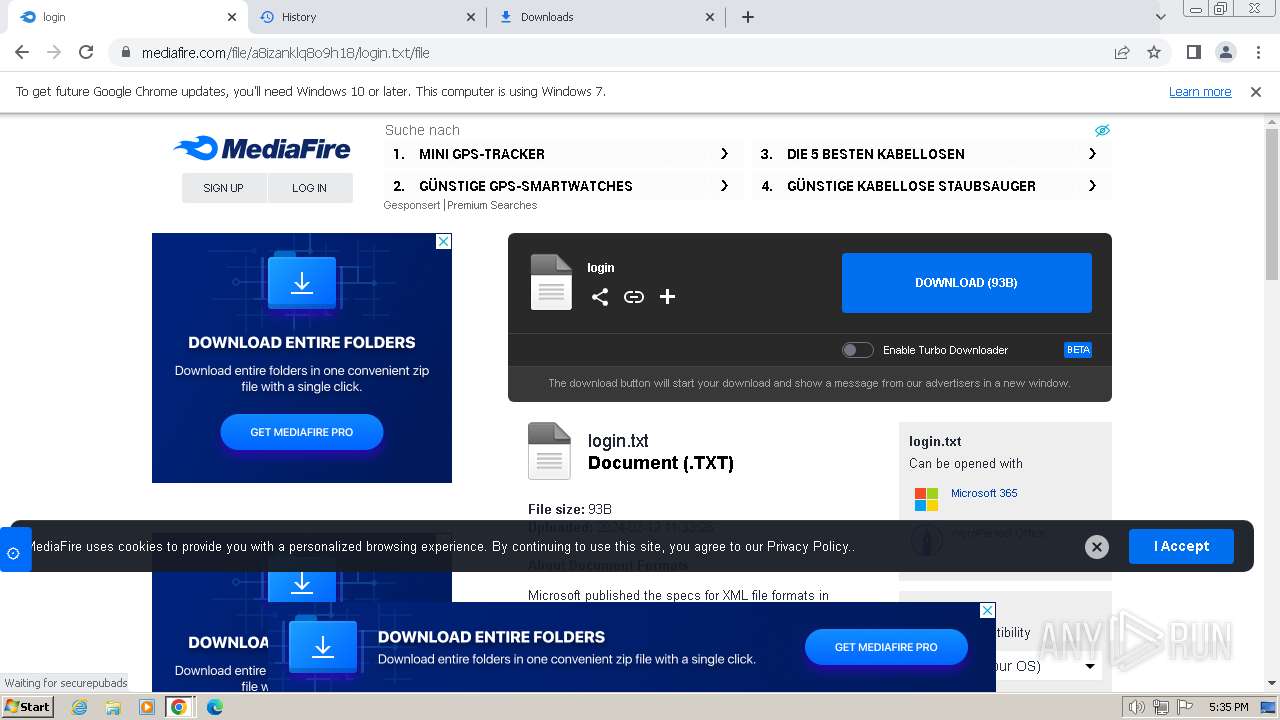The height and width of the screenshot is (720, 1280).
Task: Click the volume icon in system tray
Action: tap(1136, 707)
